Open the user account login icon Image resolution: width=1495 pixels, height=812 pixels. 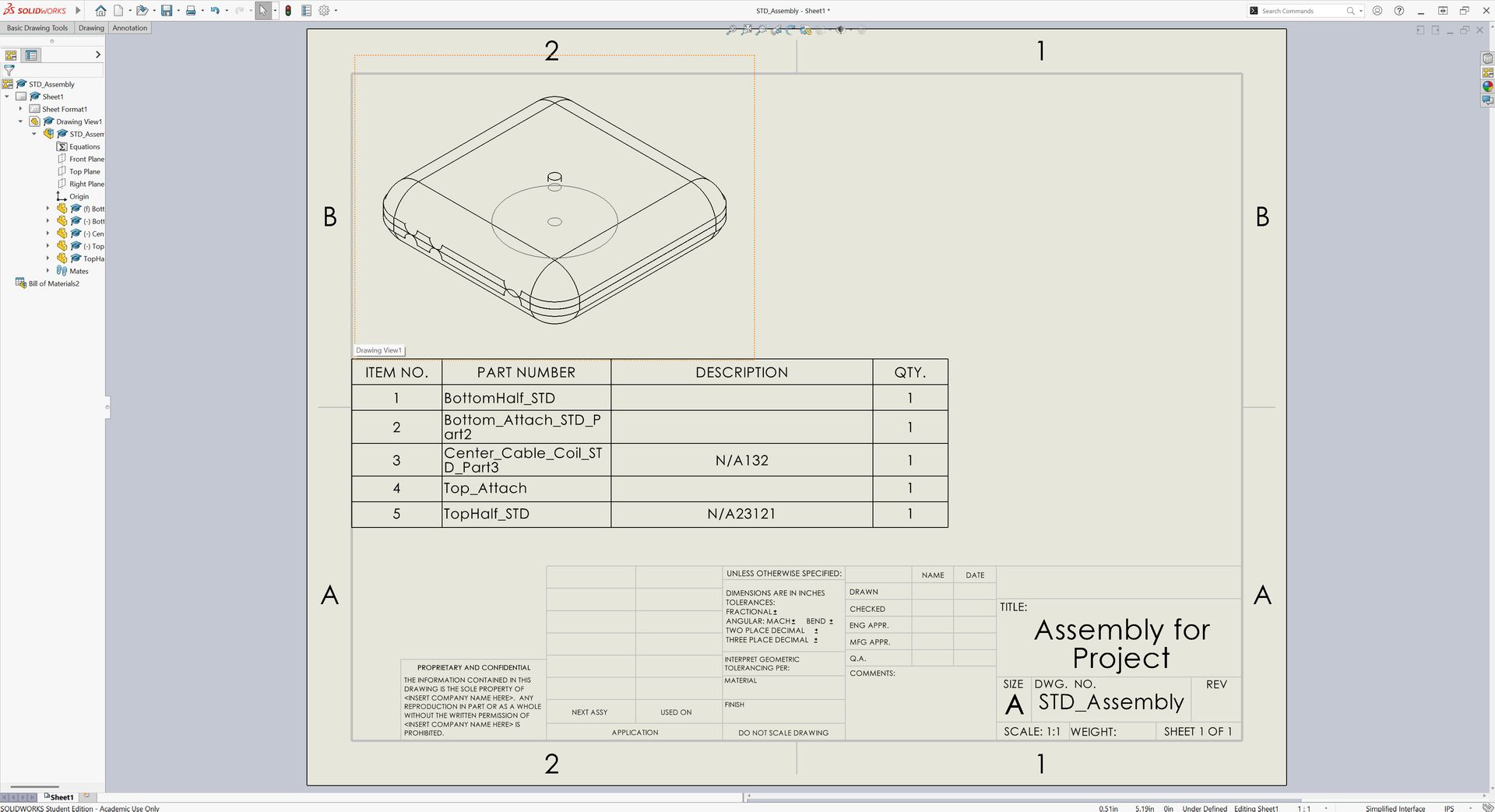(x=1377, y=11)
